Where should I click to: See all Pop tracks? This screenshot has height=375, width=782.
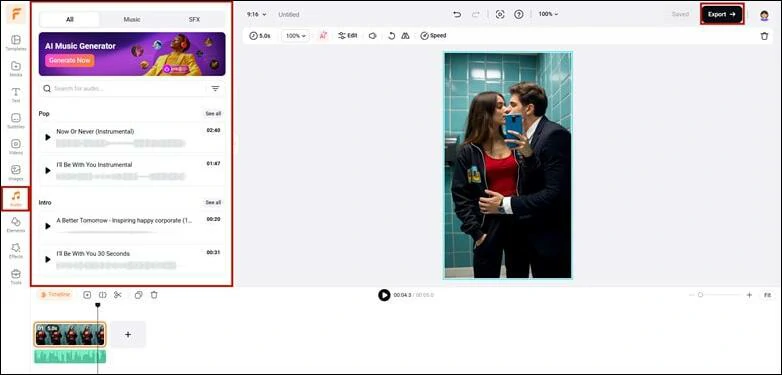coord(213,114)
